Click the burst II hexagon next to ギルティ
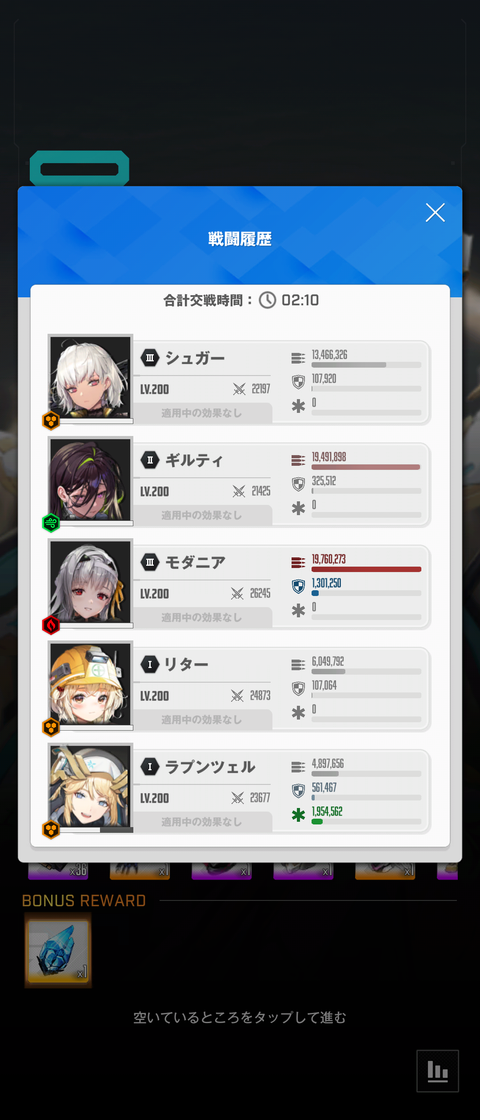Viewport: 480px width, 1120px height. tap(149, 460)
